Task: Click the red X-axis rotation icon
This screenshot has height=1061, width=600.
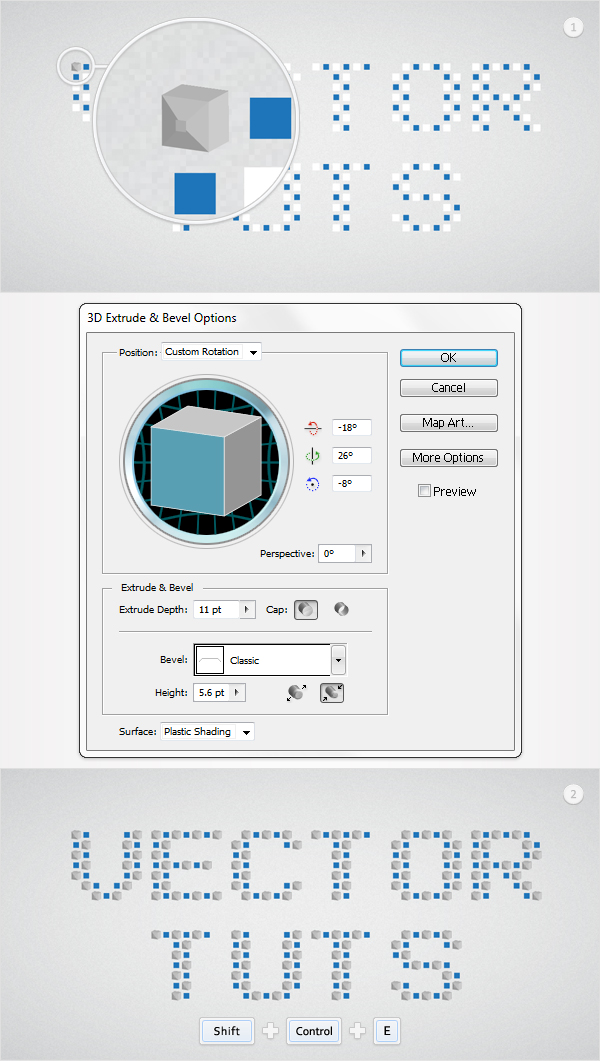Action: [x=312, y=427]
